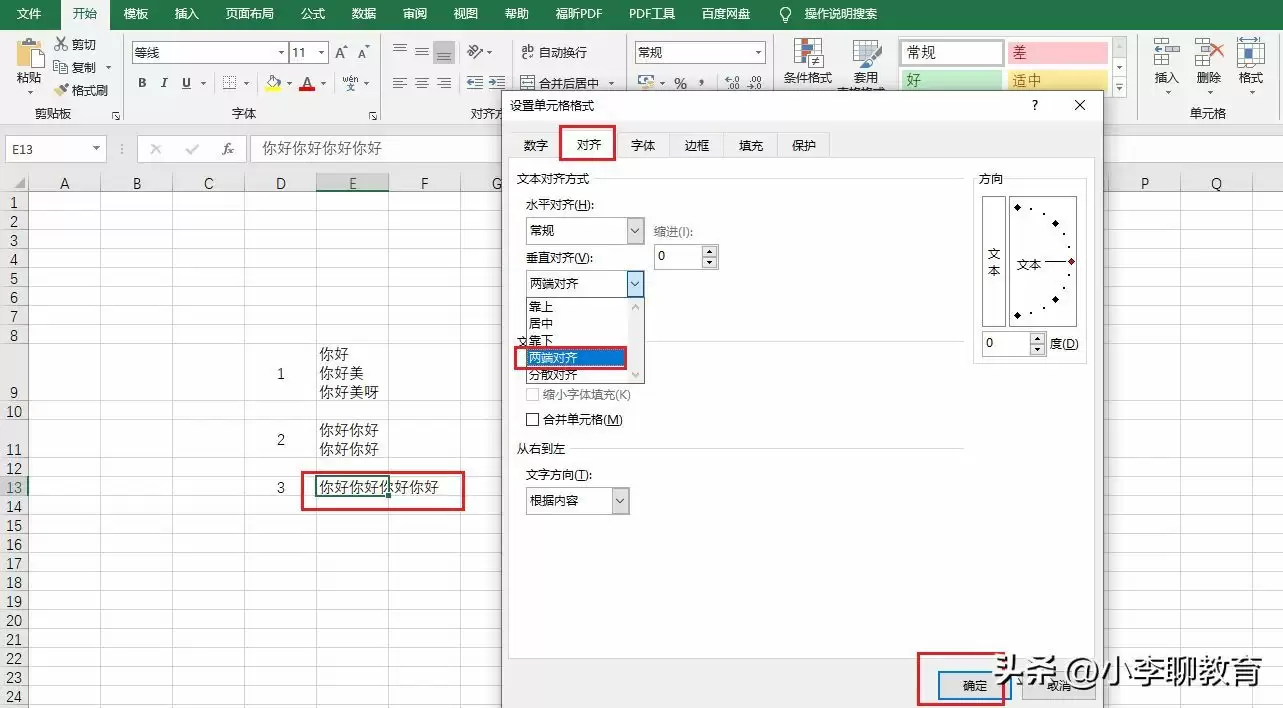This screenshot has width=1283, height=708.
Task: Enable the Merge Cells (合并单元格) checkbox
Action: coord(534,420)
